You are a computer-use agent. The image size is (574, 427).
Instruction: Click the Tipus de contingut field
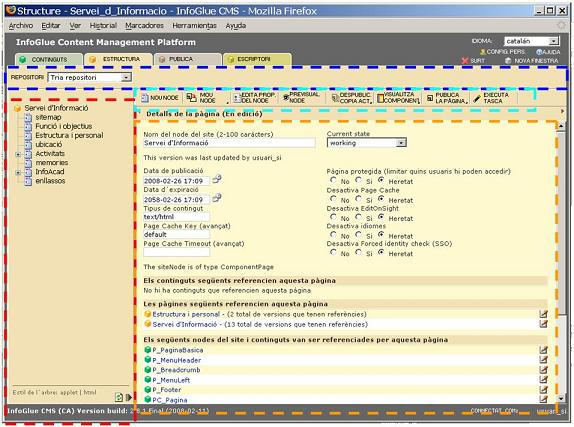point(176,217)
